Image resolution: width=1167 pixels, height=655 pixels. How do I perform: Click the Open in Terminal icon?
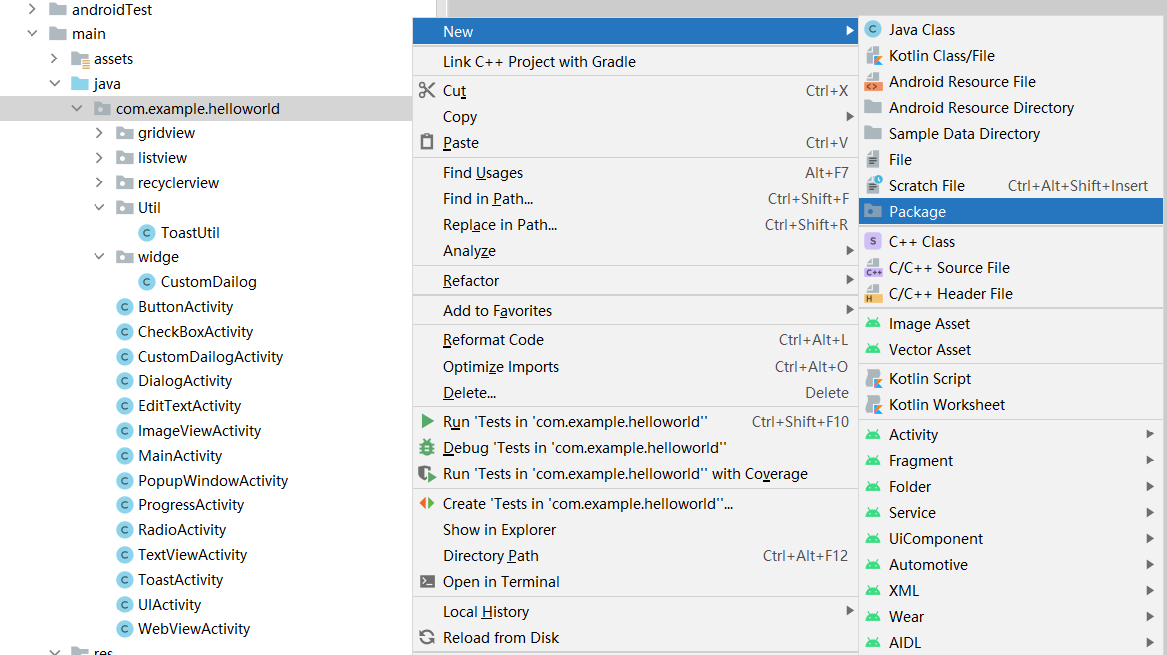coord(427,582)
